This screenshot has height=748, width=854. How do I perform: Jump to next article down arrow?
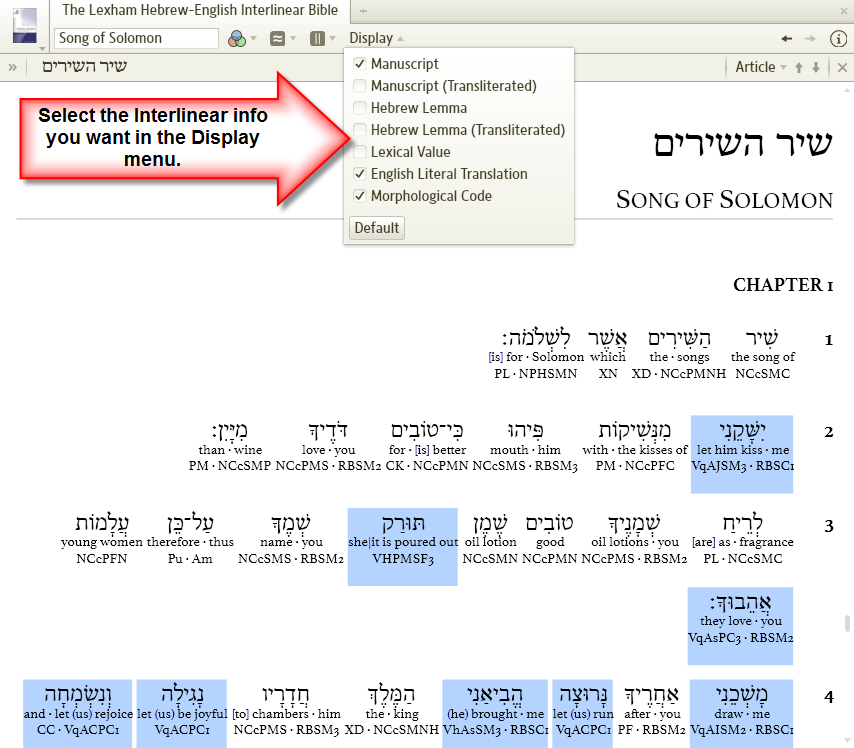816,68
